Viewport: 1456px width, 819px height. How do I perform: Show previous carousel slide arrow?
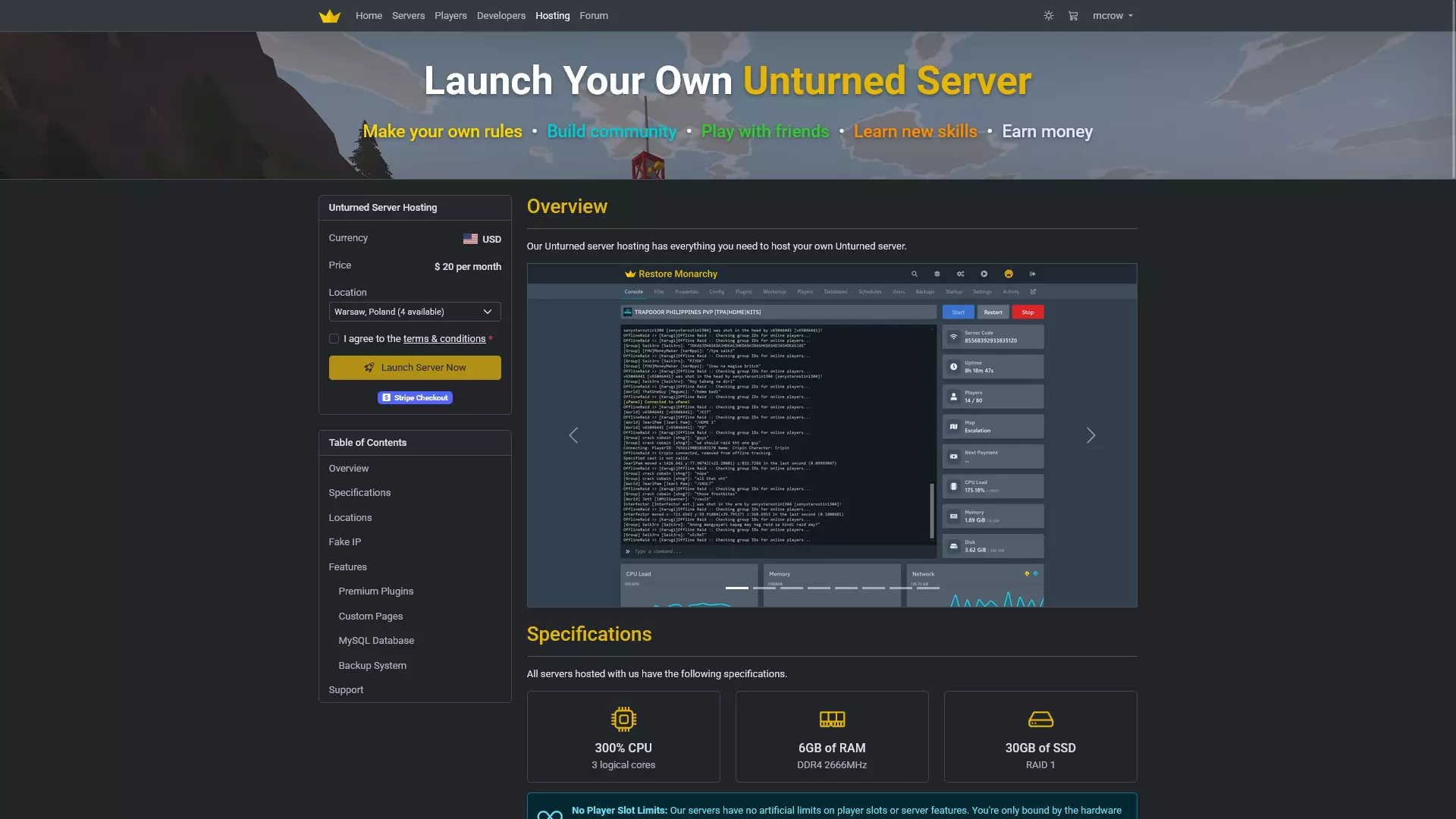tap(573, 435)
